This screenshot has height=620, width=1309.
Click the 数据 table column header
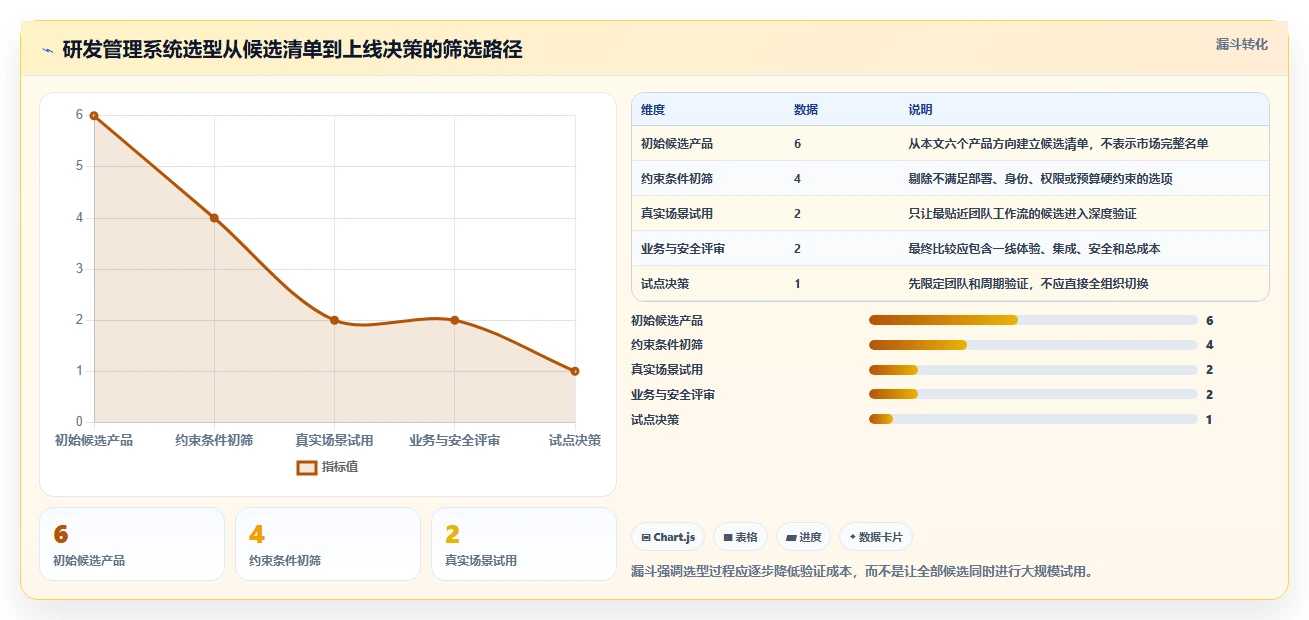(x=806, y=109)
